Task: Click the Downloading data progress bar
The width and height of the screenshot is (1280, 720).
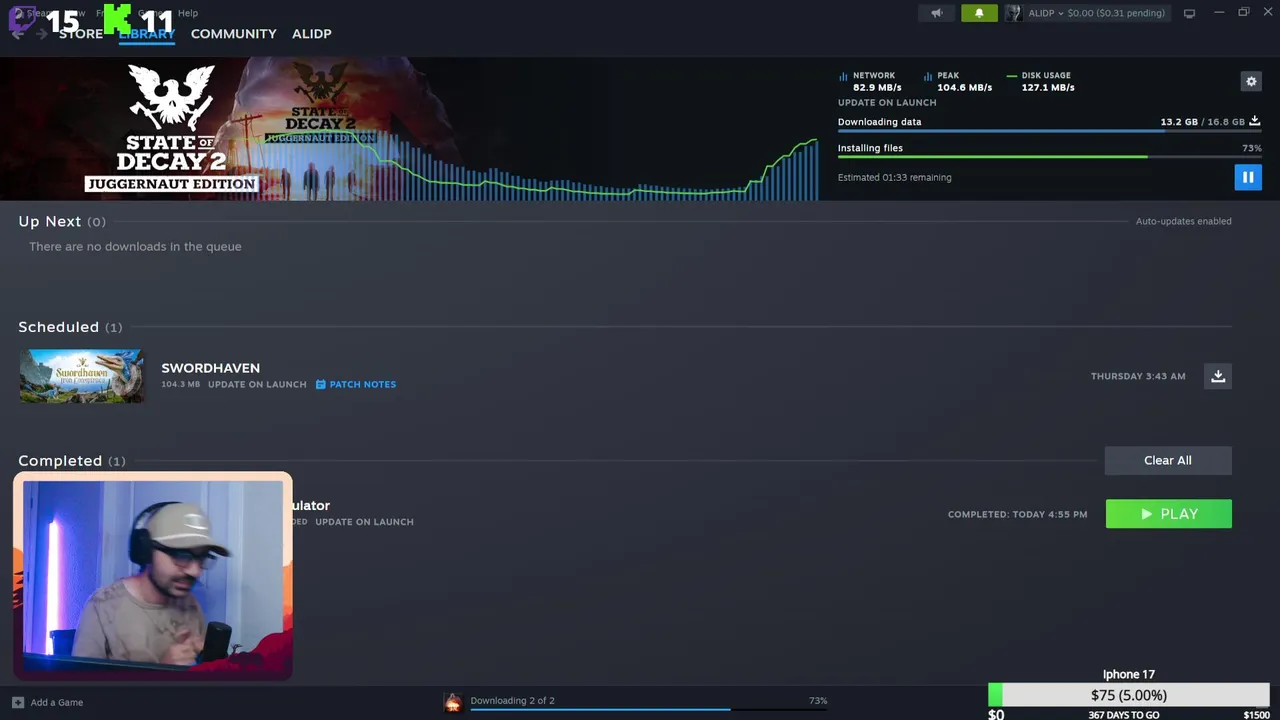Action: (1049, 130)
